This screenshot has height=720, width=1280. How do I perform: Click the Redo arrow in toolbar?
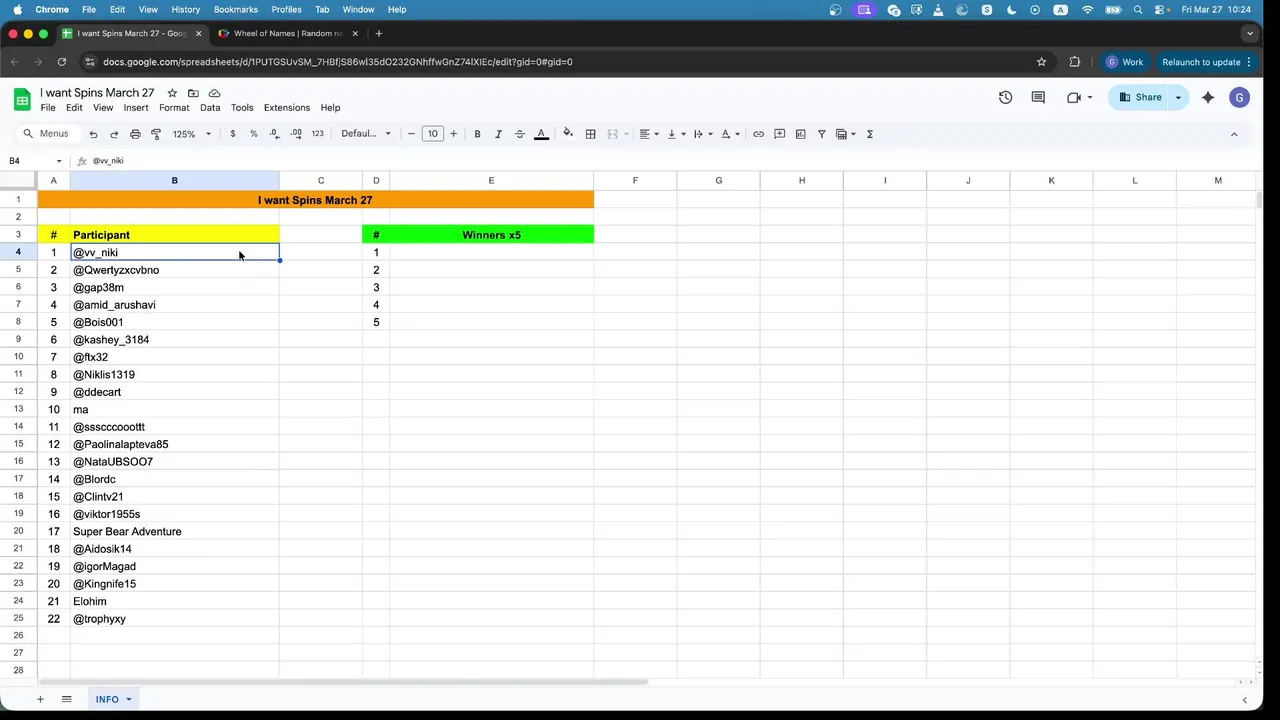114,134
